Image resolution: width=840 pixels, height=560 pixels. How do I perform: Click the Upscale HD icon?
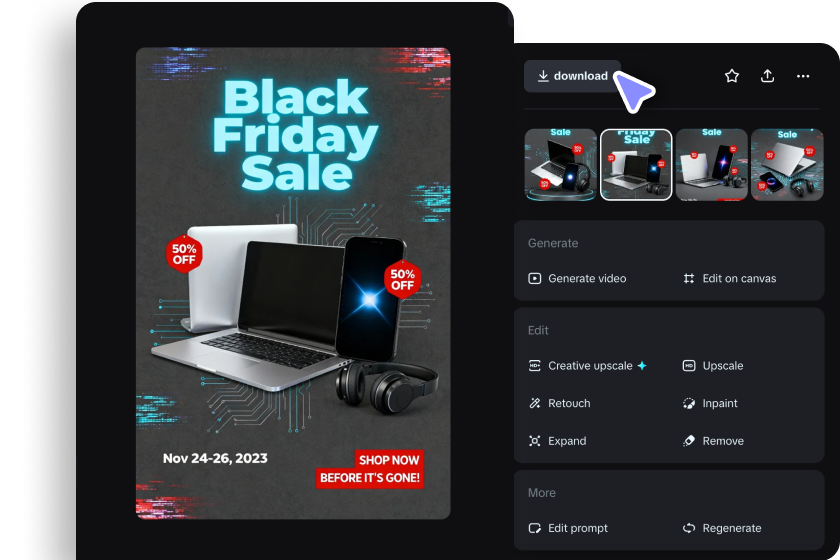pos(689,366)
